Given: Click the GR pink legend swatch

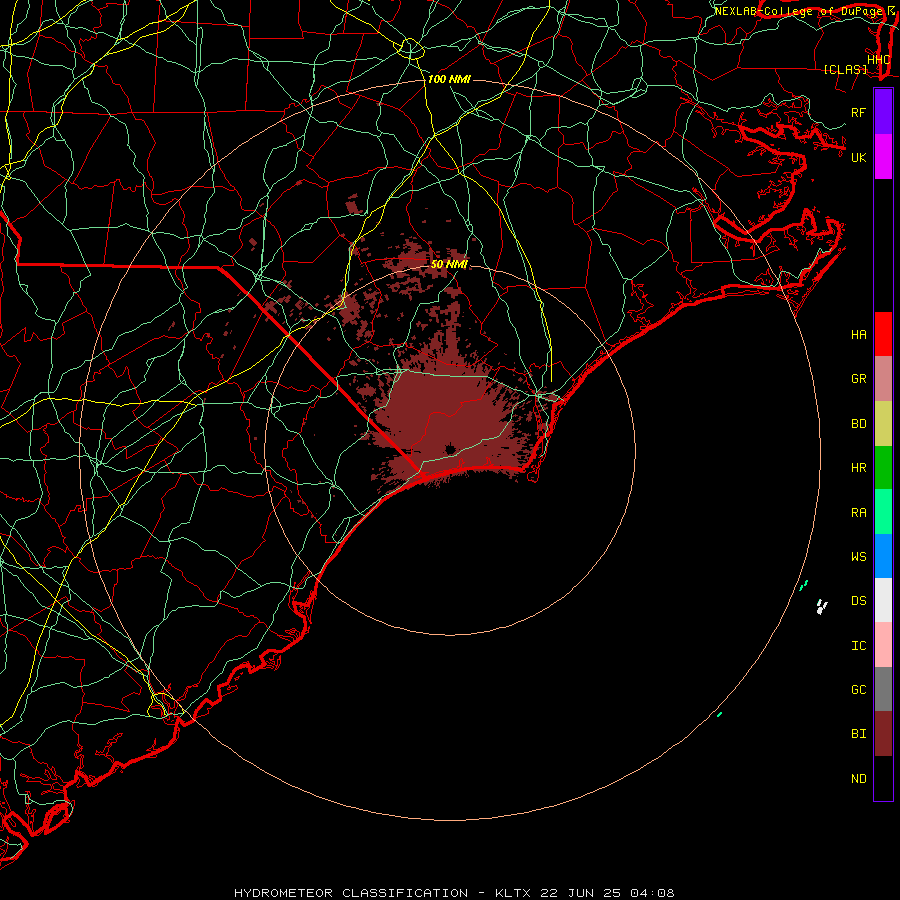Looking at the screenshot, I should click(883, 379).
